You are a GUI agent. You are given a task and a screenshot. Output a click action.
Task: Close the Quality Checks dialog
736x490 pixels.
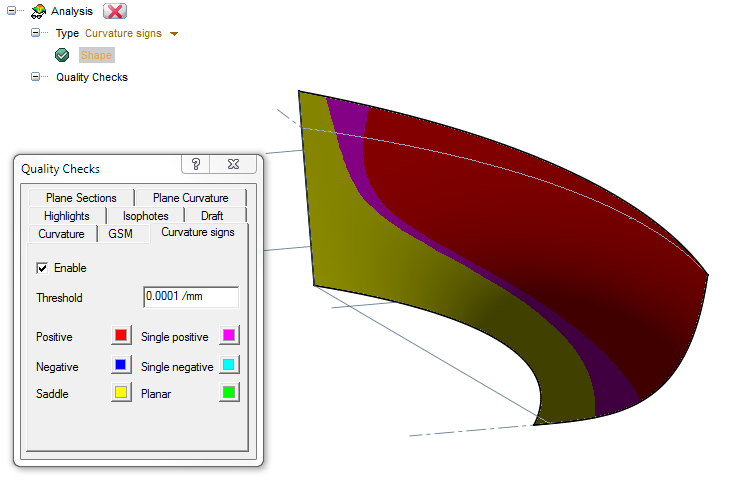coord(232,166)
